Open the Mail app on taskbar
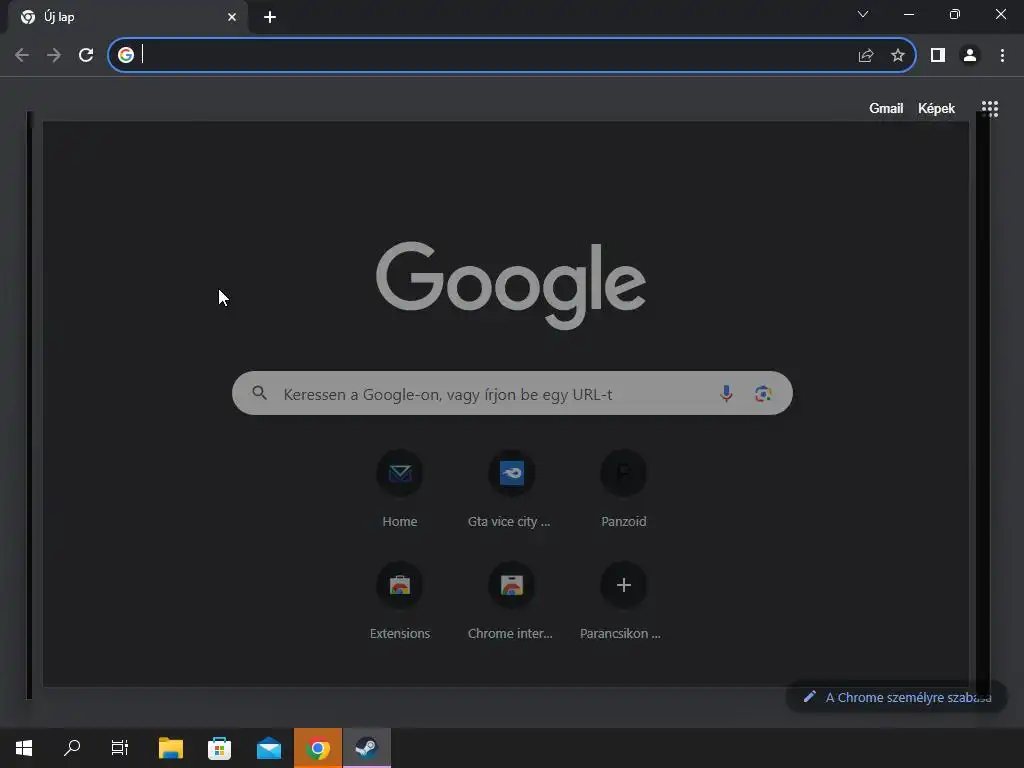 click(268, 748)
